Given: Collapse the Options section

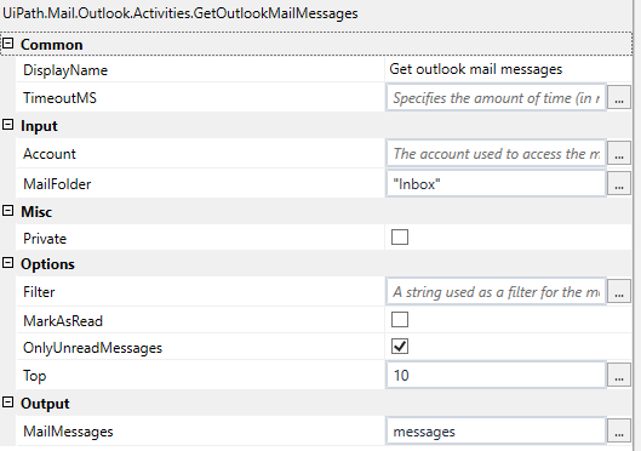Looking at the screenshot, I should pyautogui.click(x=8, y=263).
